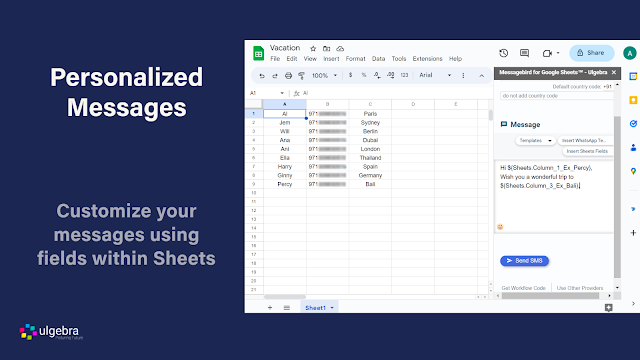Click the undo toolbar icon
The height and width of the screenshot is (360, 640).
coord(262,76)
